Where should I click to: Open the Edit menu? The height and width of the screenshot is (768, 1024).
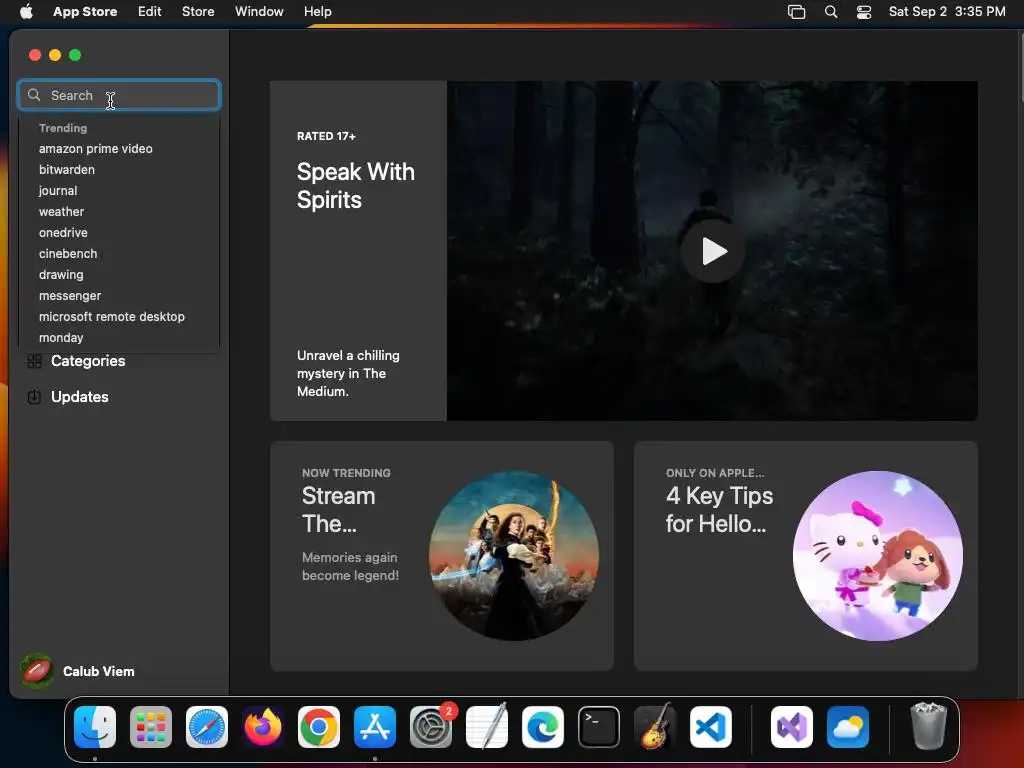(150, 12)
